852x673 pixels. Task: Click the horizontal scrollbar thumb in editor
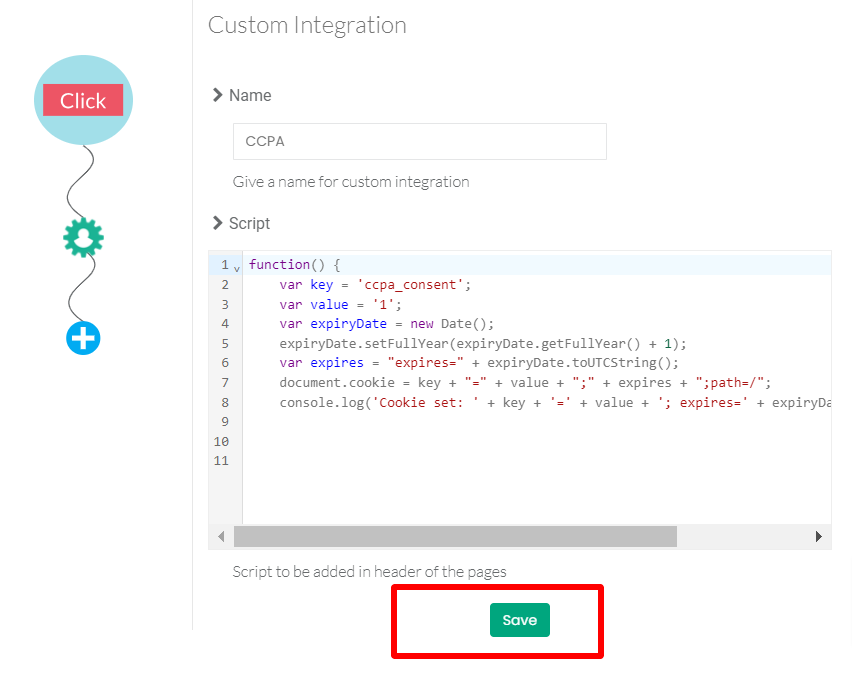[x=455, y=537]
